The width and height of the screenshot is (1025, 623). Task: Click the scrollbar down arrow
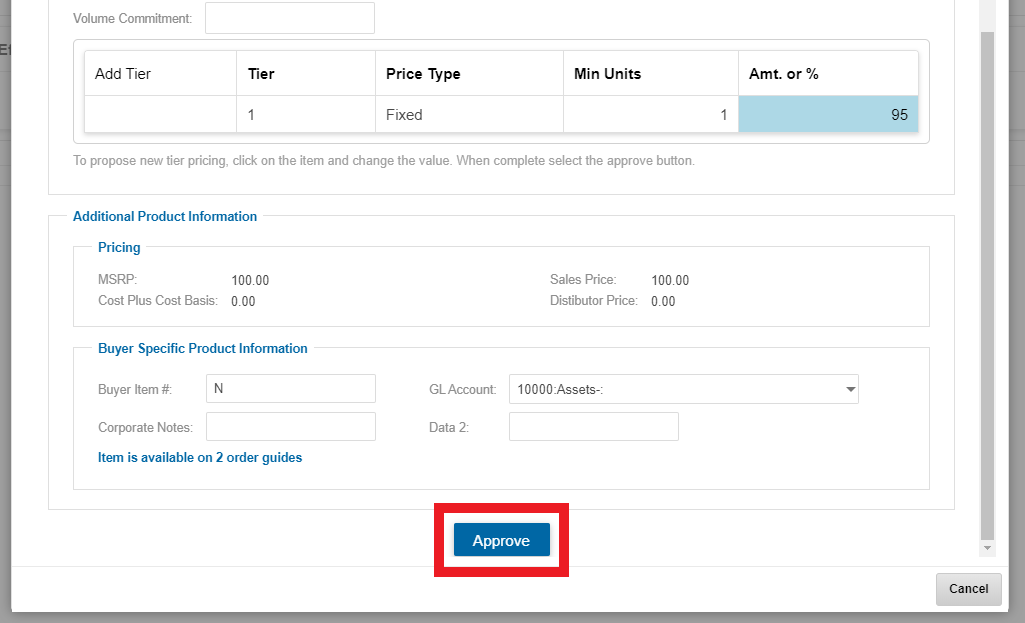pyautogui.click(x=988, y=548)
